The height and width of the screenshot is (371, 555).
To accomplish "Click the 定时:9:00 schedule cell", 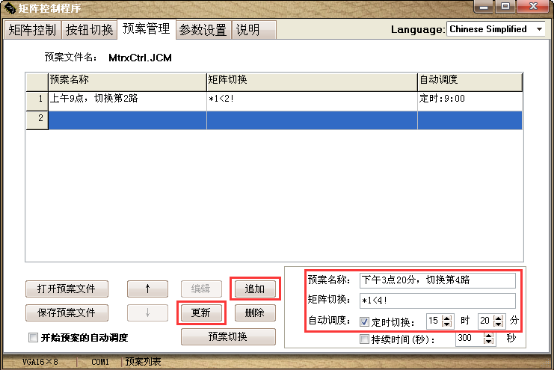I will [470, 101].
